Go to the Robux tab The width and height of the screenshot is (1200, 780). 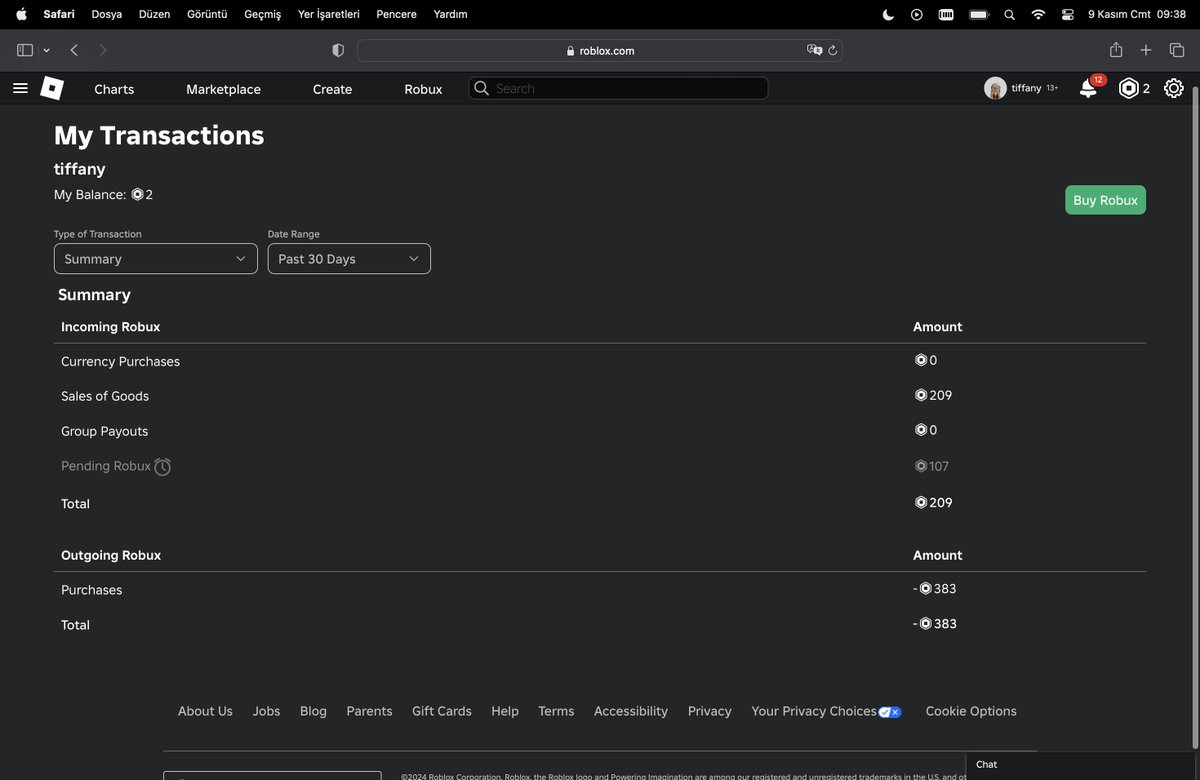[423, 89]
